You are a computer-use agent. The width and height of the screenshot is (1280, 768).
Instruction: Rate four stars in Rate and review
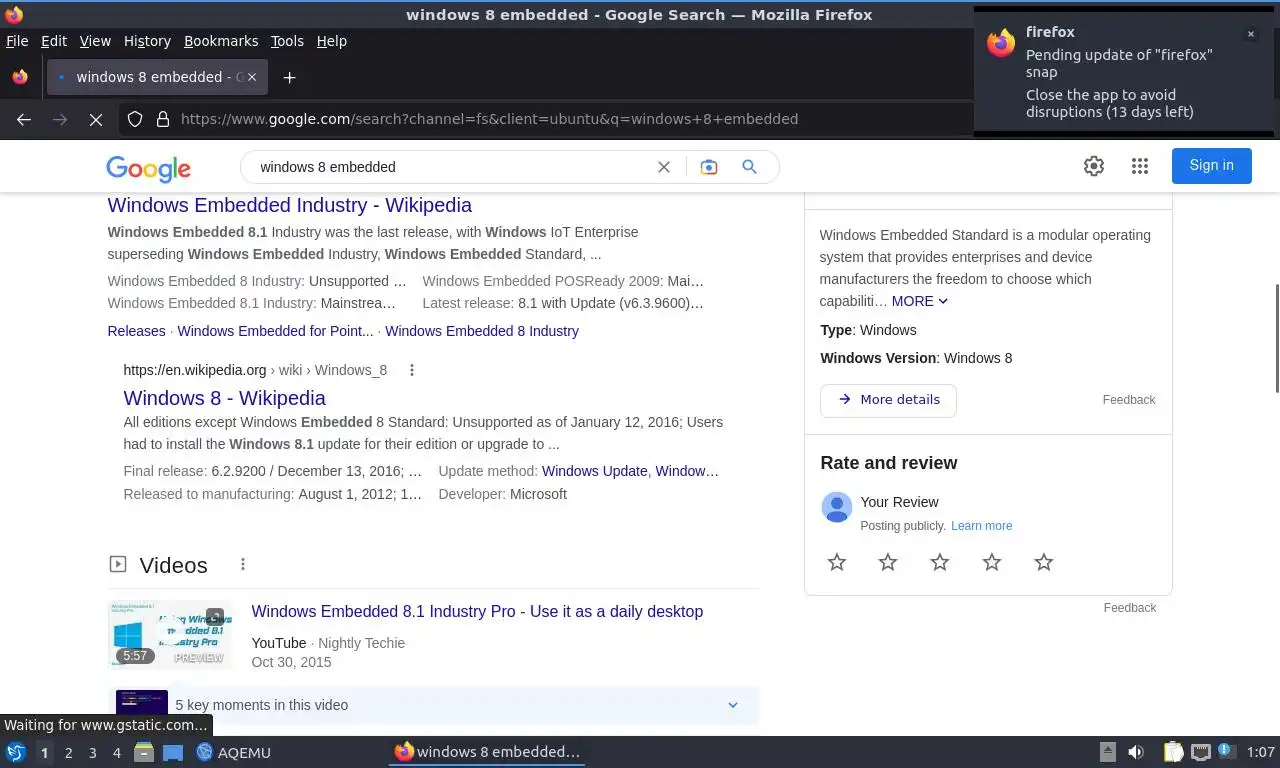992,562
